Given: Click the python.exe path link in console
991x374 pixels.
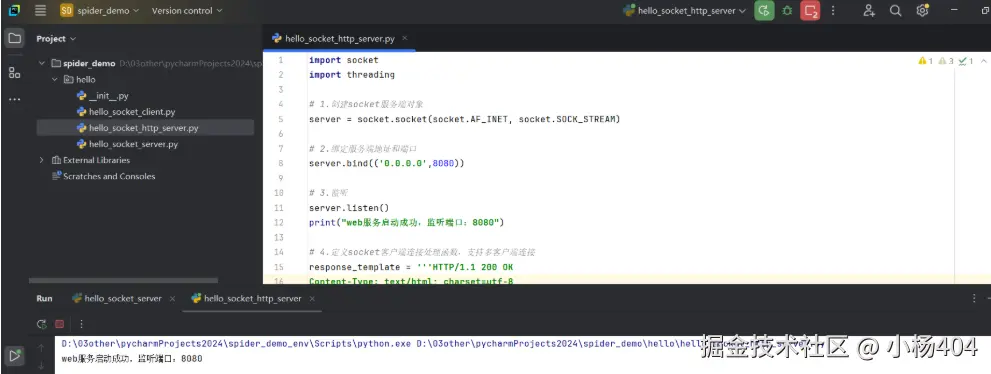Looking at the screenshot, I should pos(236,344).
